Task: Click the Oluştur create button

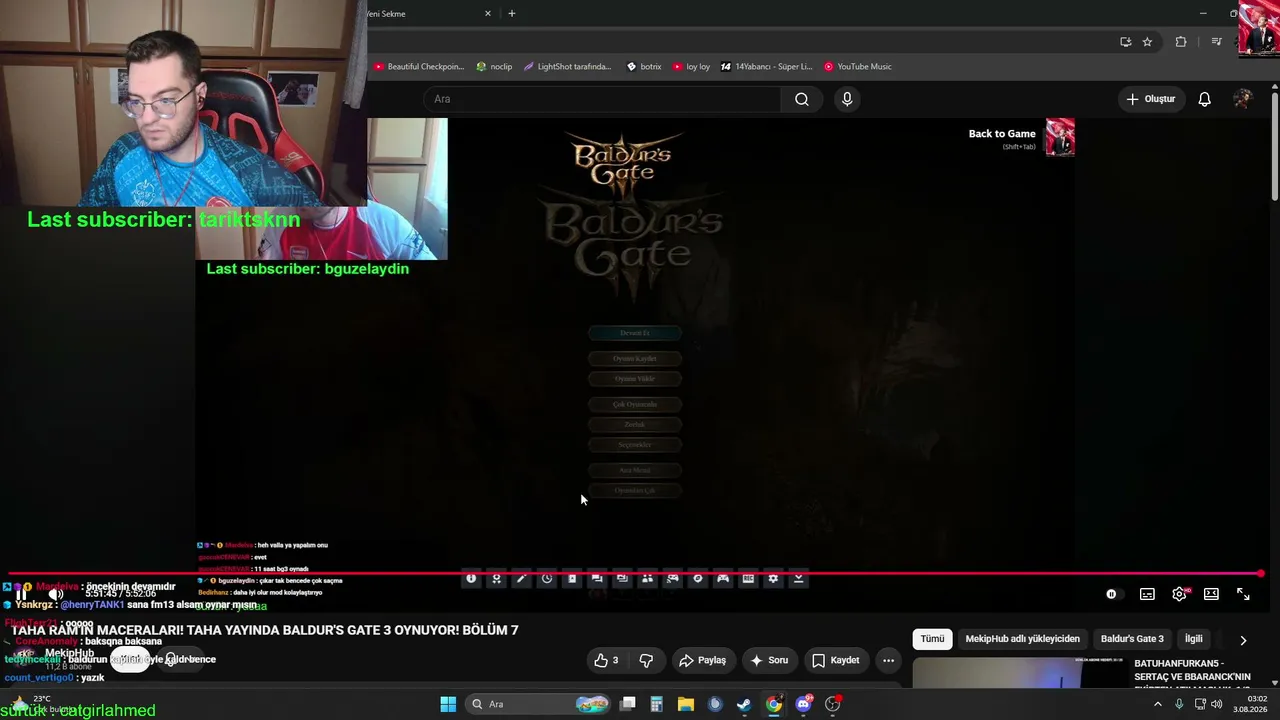Action: (1151, 99)
